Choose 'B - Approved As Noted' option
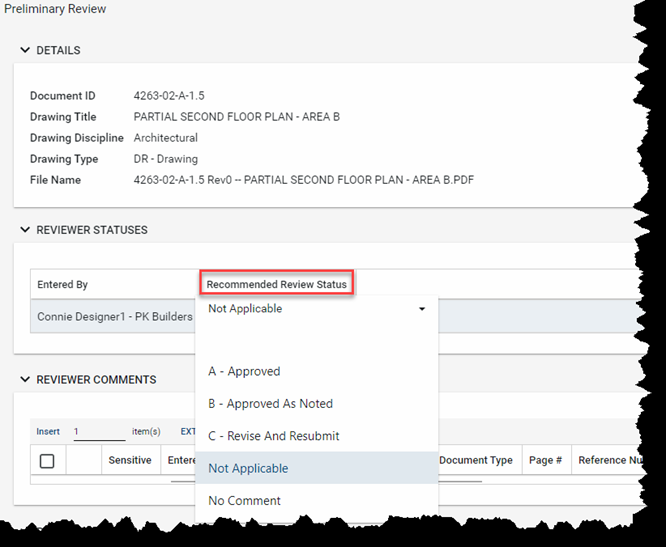Image resolution: width=666 pixels, height=547 pixels. click(270, 404)
